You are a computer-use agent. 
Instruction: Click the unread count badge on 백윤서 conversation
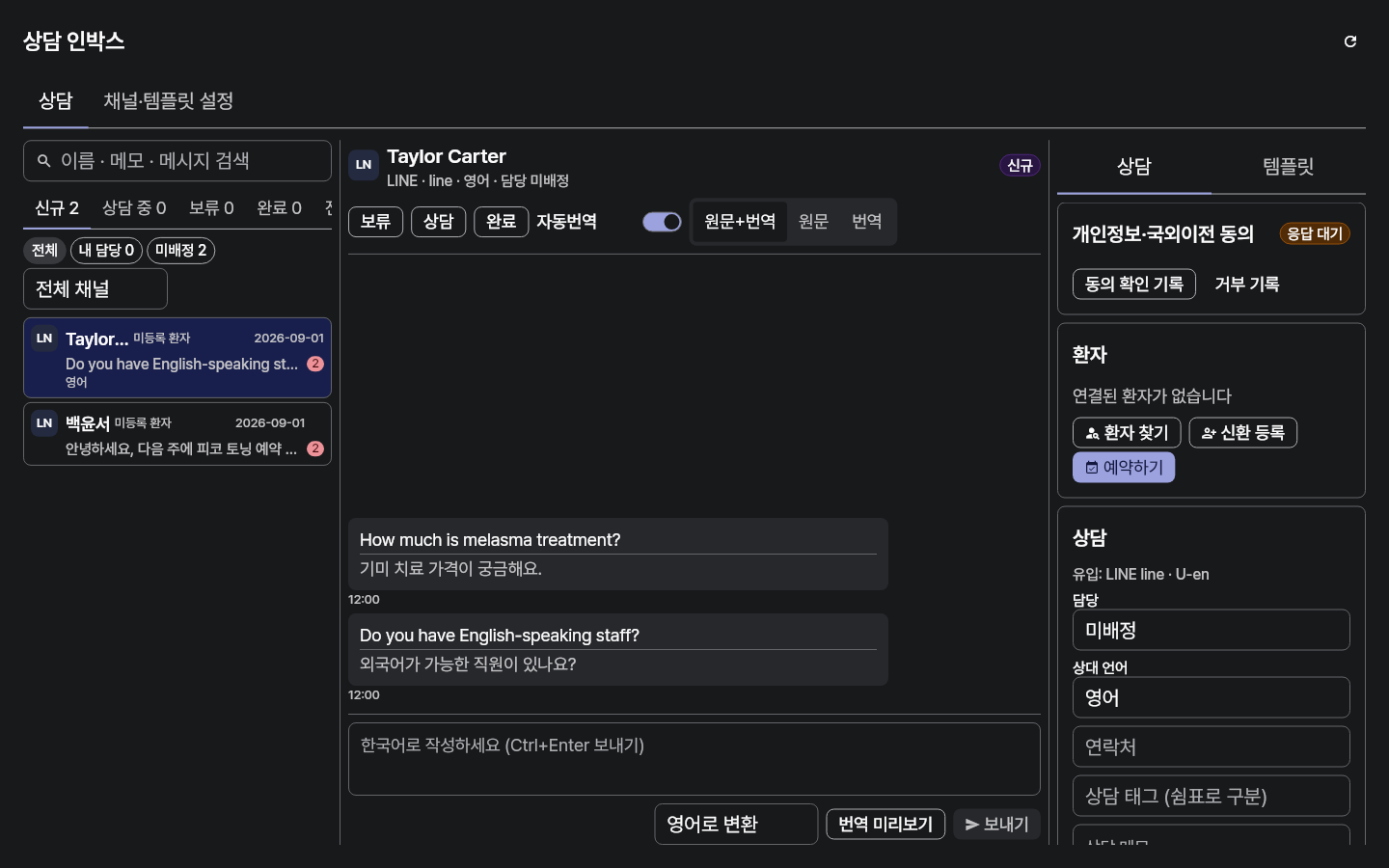pos(315,448)
